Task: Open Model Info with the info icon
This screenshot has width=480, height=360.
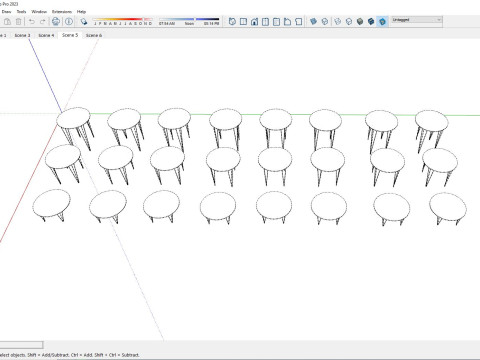Action: [69, 22]
